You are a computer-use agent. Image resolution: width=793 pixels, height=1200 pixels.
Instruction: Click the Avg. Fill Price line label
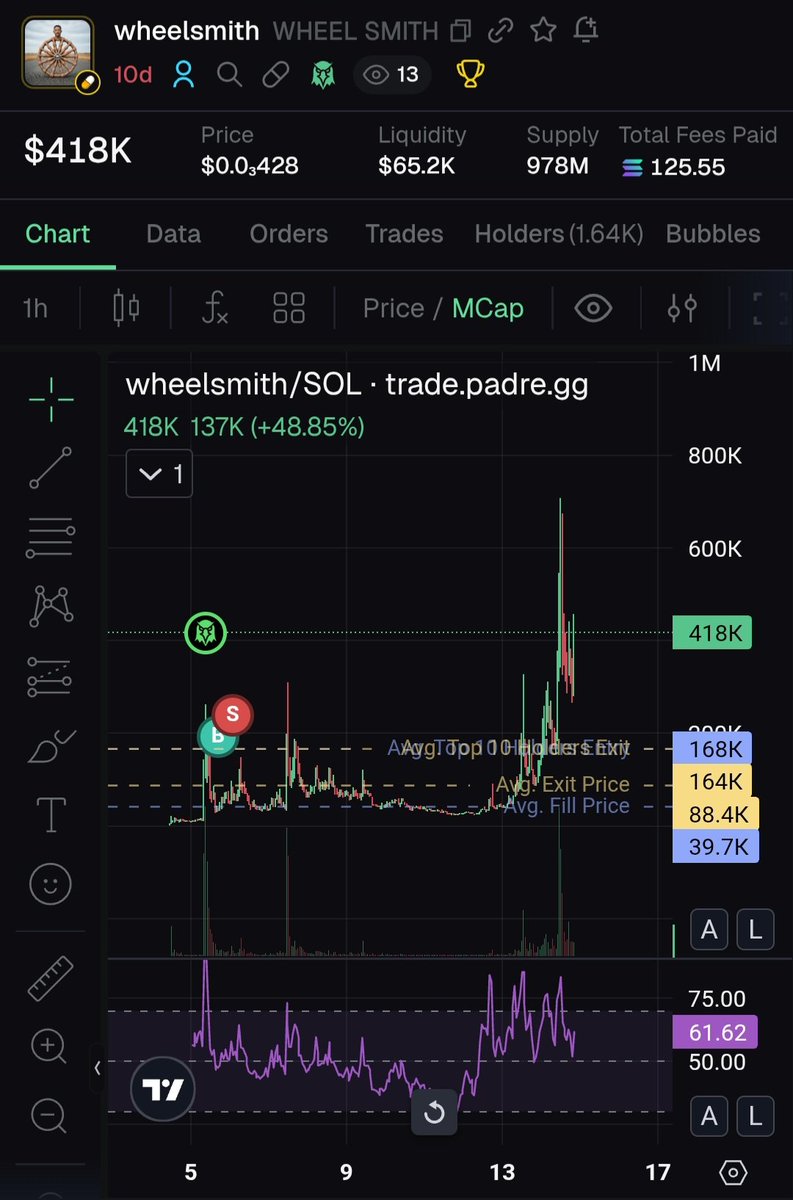[567, 806]
